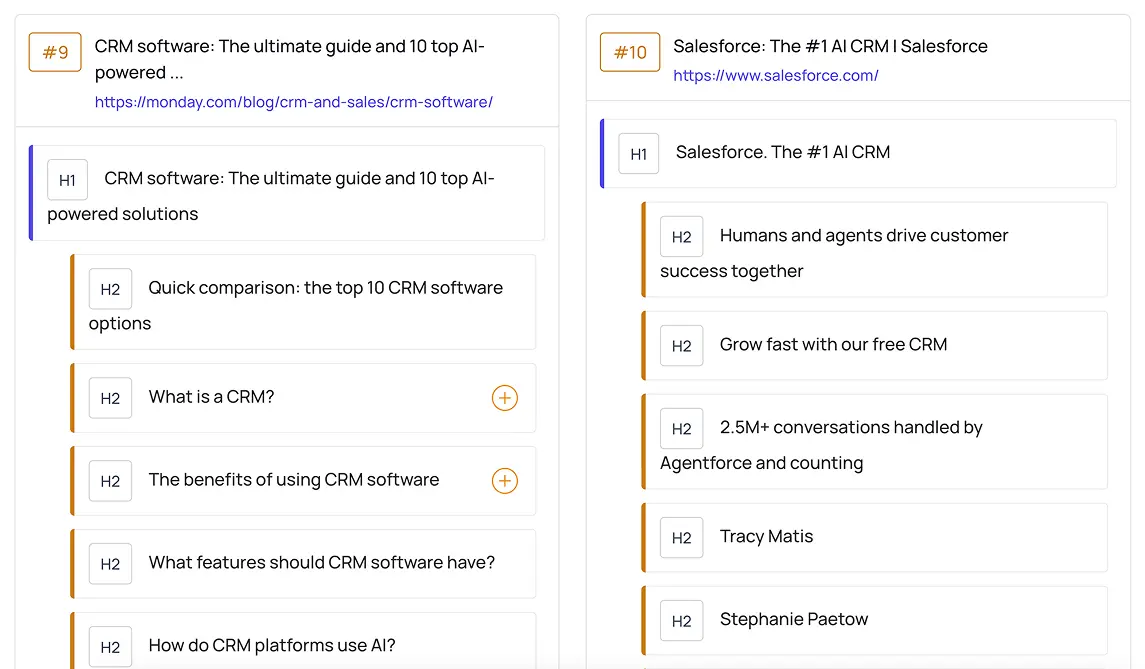Click the H1 tag of the monday.com heading

[67, 180]
